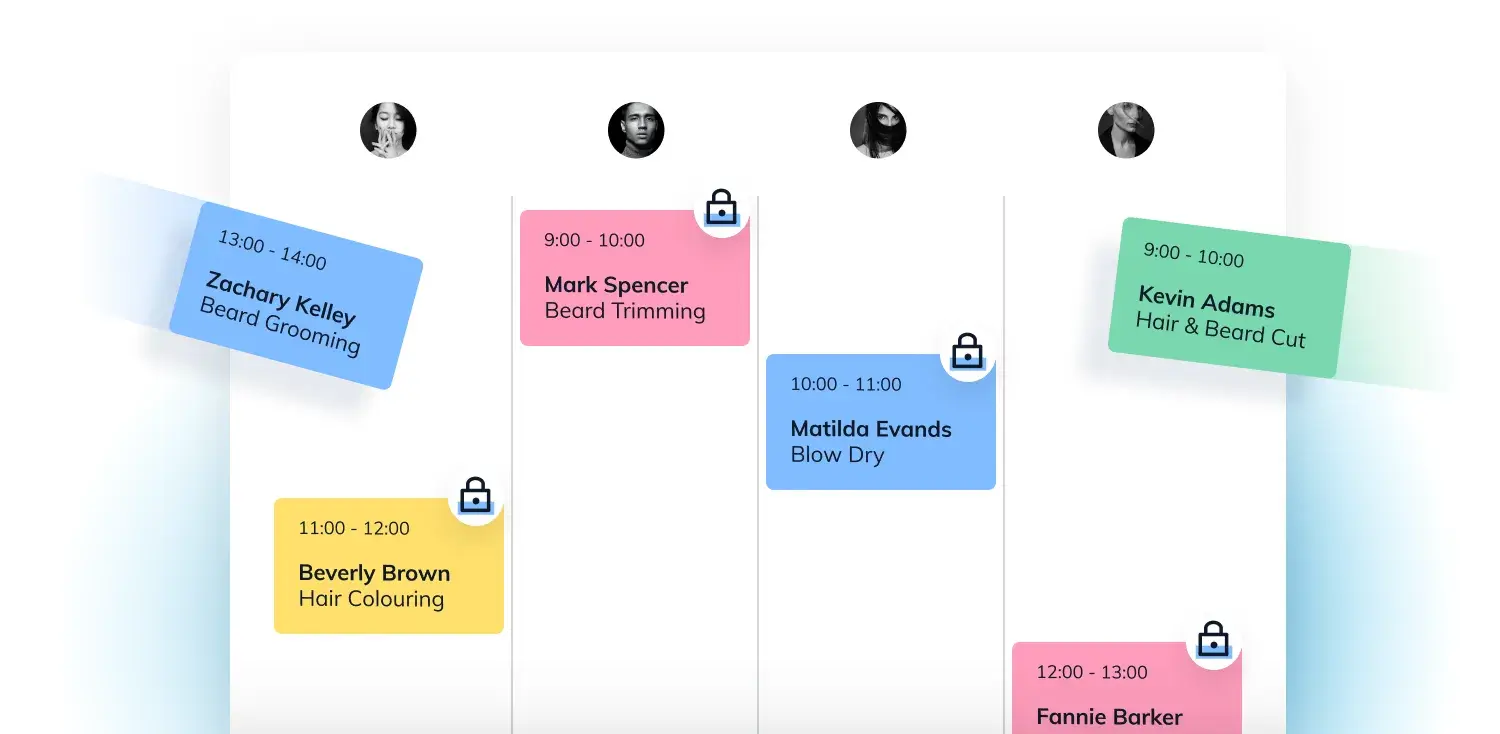Screen dimensions: 1500x734
Task: Click the Hair & Beard Cut service text
Action: click(x=1220, y=330)
